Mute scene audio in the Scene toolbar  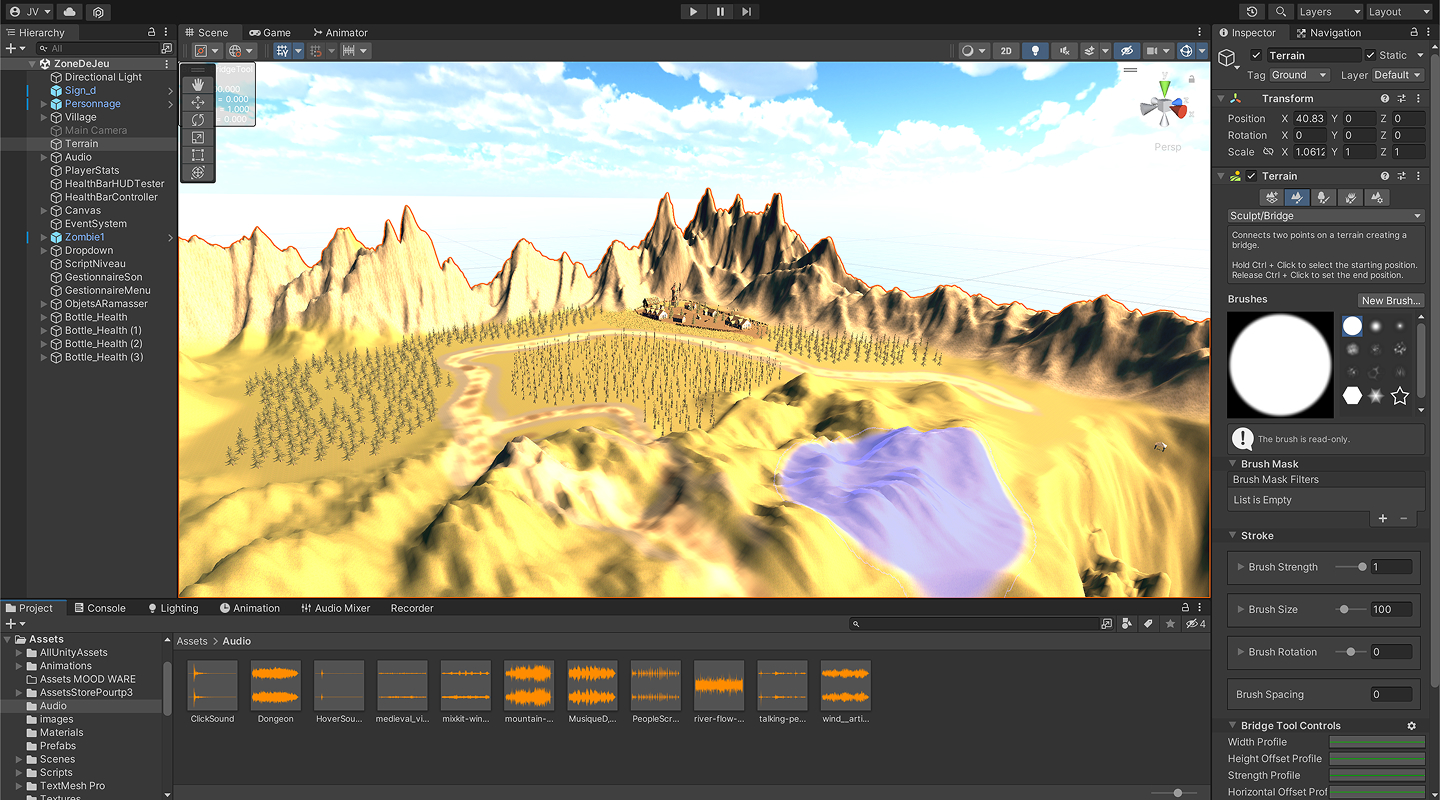click(1065, 51)
